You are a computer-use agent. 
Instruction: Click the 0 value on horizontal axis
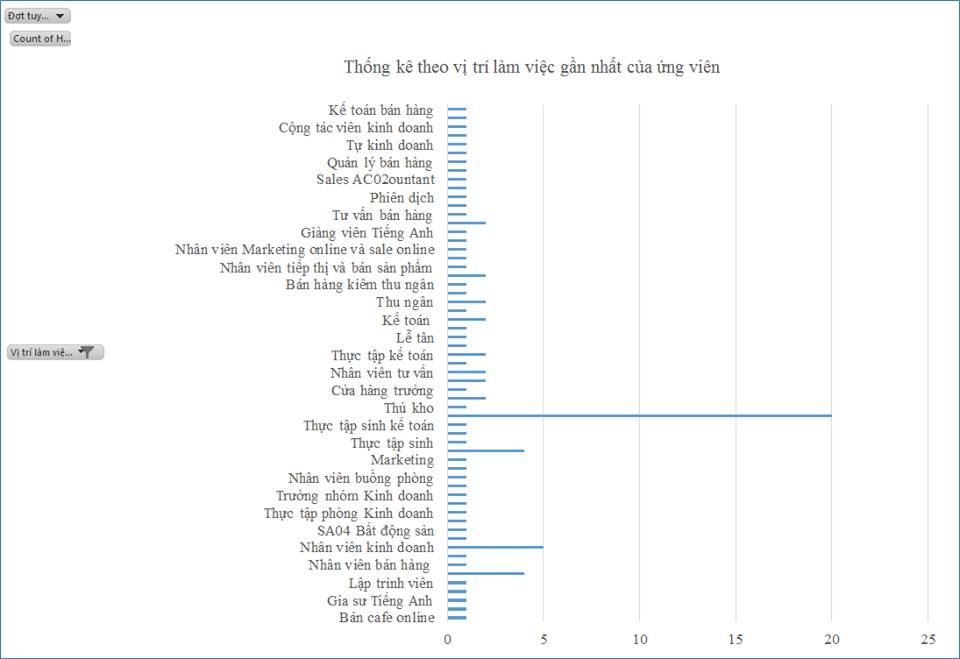tap(448, 640)
